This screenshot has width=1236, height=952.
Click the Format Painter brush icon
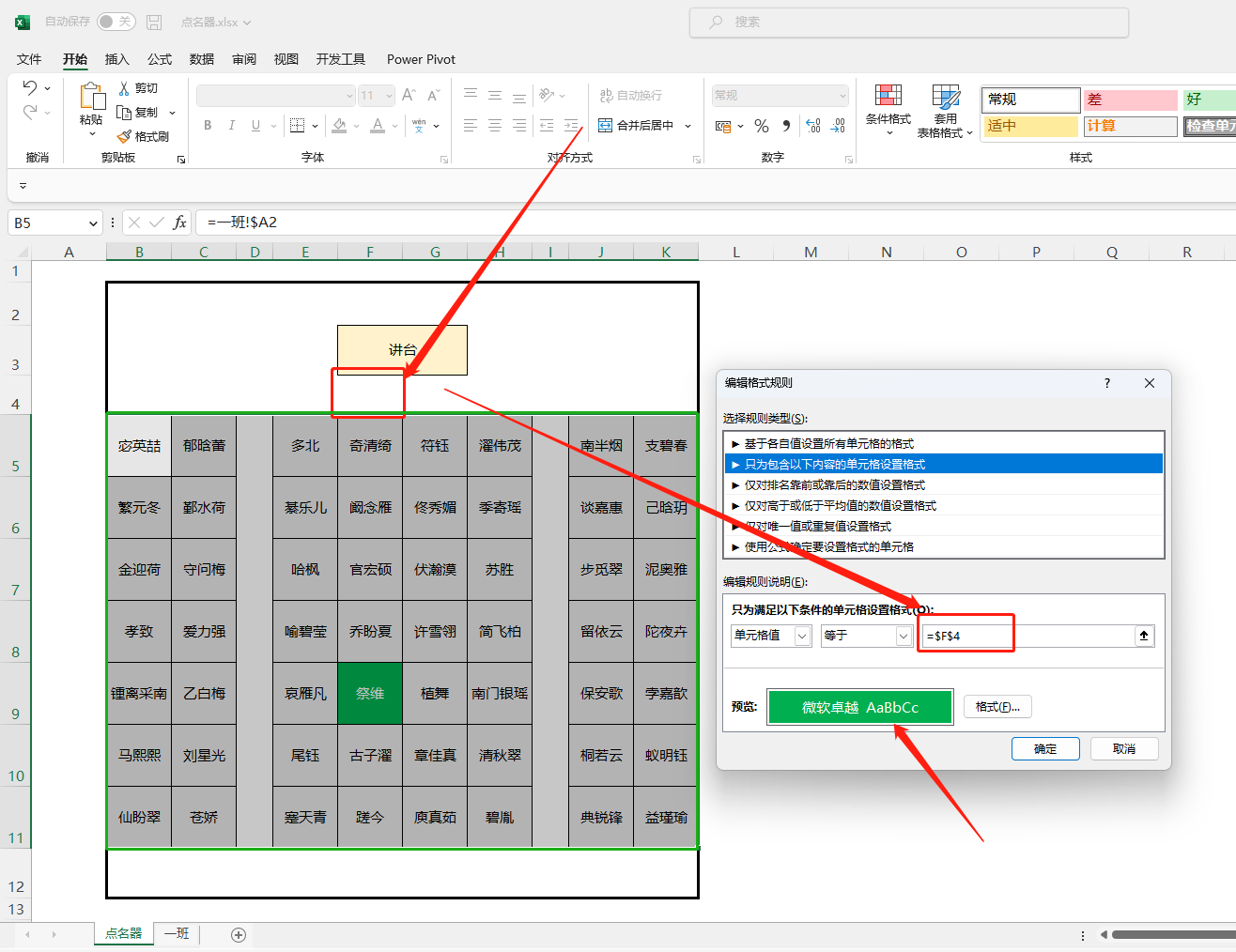coord(124,136)
